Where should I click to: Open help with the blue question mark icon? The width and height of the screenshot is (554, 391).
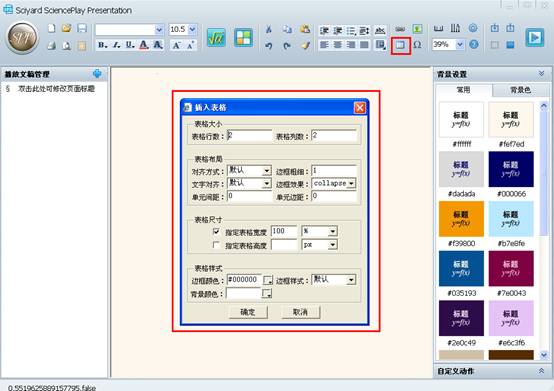[x=474, y=44]
